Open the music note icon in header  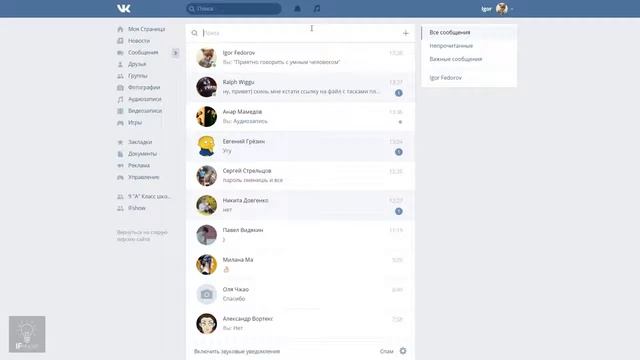point(317,9)
